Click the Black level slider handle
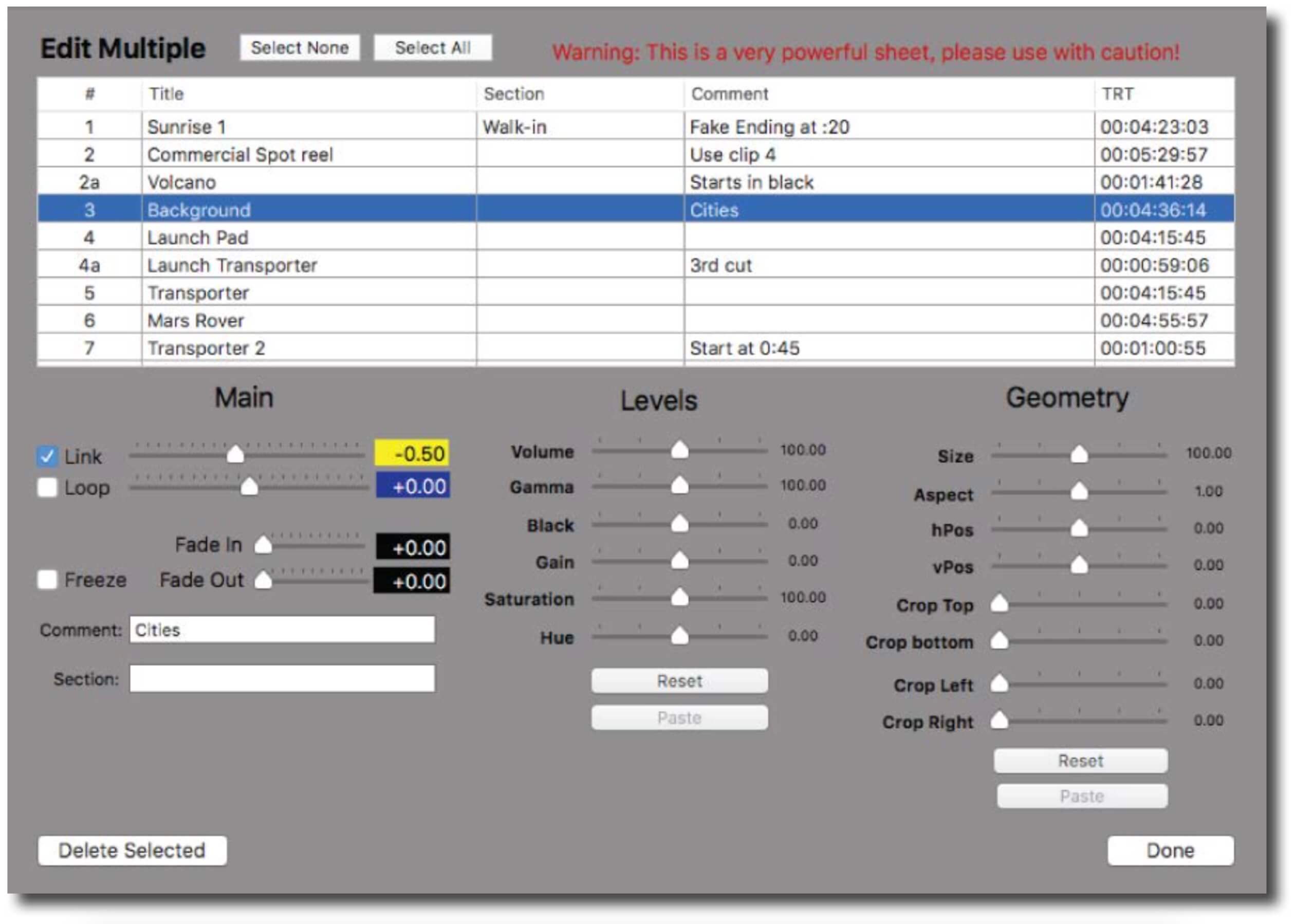1294x924 pixels. (679, 523)
